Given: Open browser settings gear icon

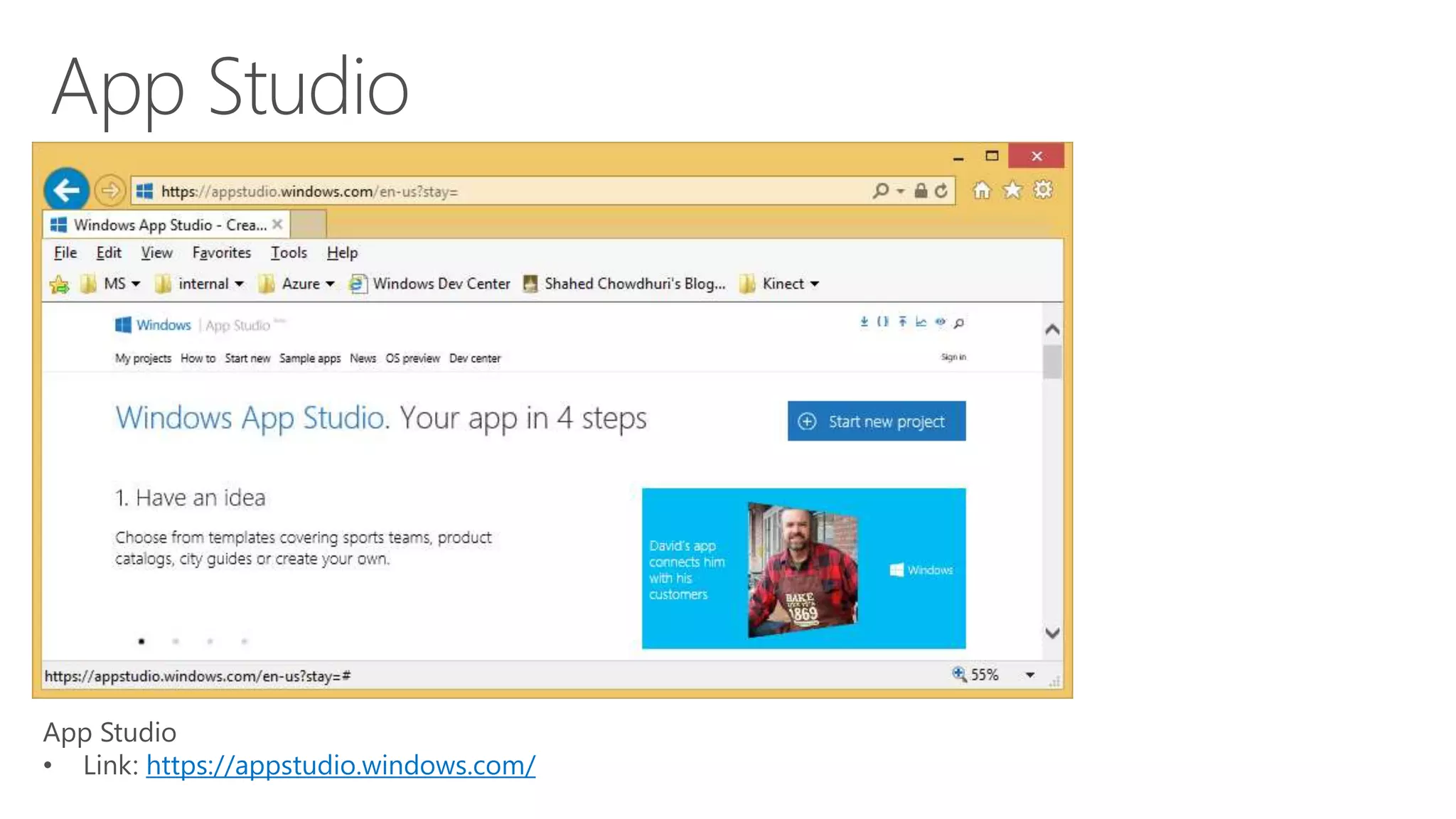Looking at the screenshot, I should 1043,190.
